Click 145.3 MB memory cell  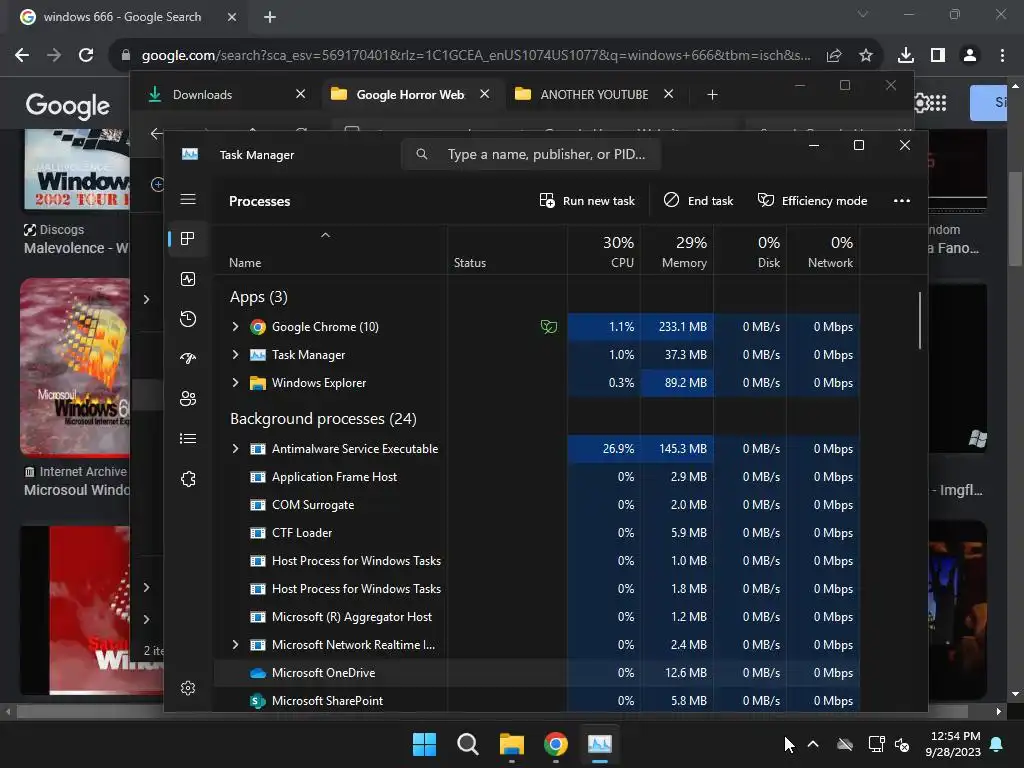[677, 449]
